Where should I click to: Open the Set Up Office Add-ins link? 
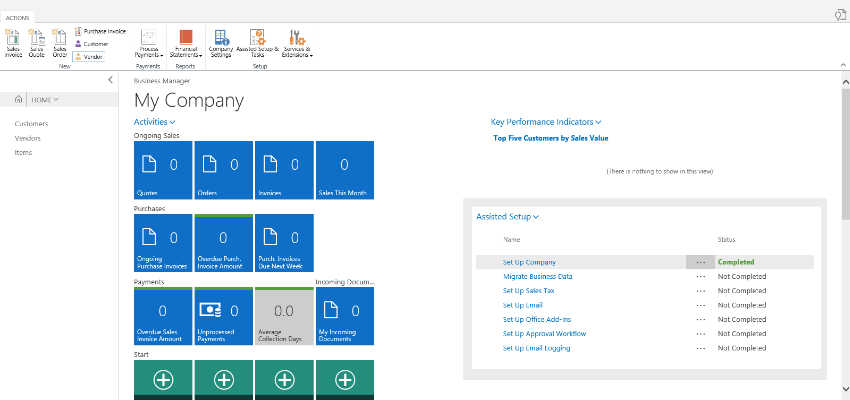pyautogui.click(x=537, y=320)
